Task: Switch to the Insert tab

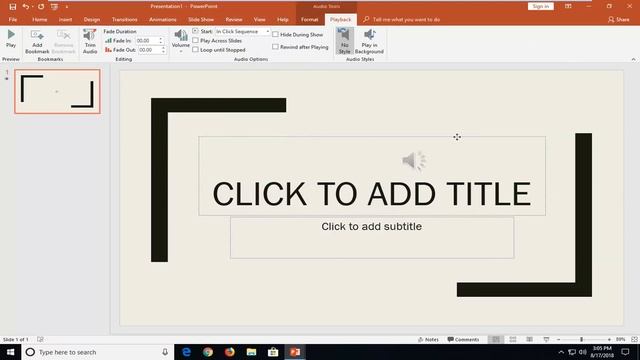Action: tap(65, 19)
